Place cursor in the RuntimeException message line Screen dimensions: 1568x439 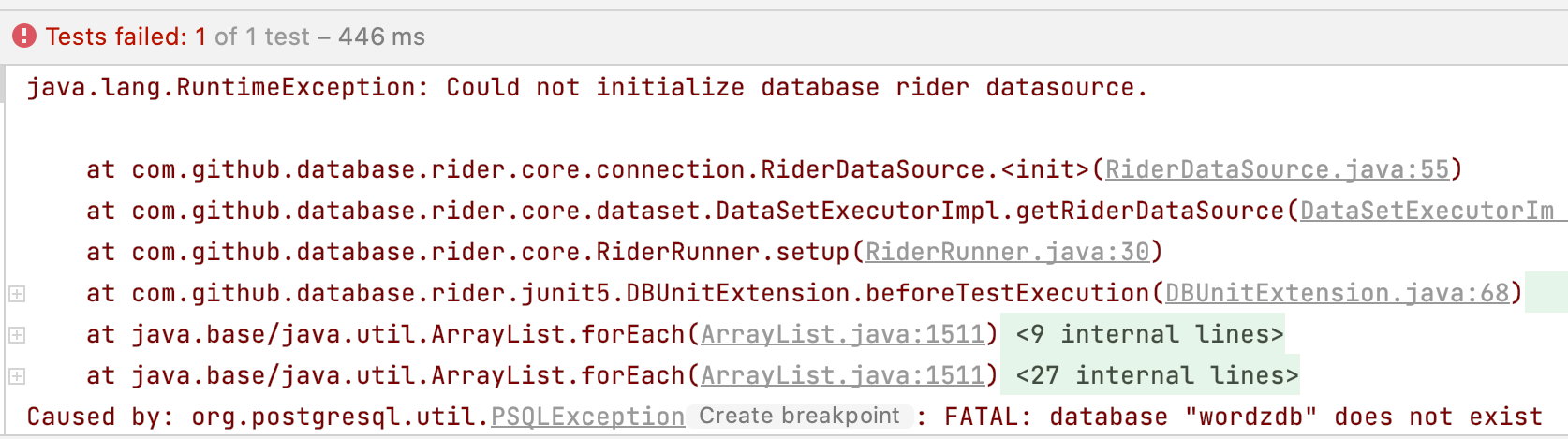(587, 87)
